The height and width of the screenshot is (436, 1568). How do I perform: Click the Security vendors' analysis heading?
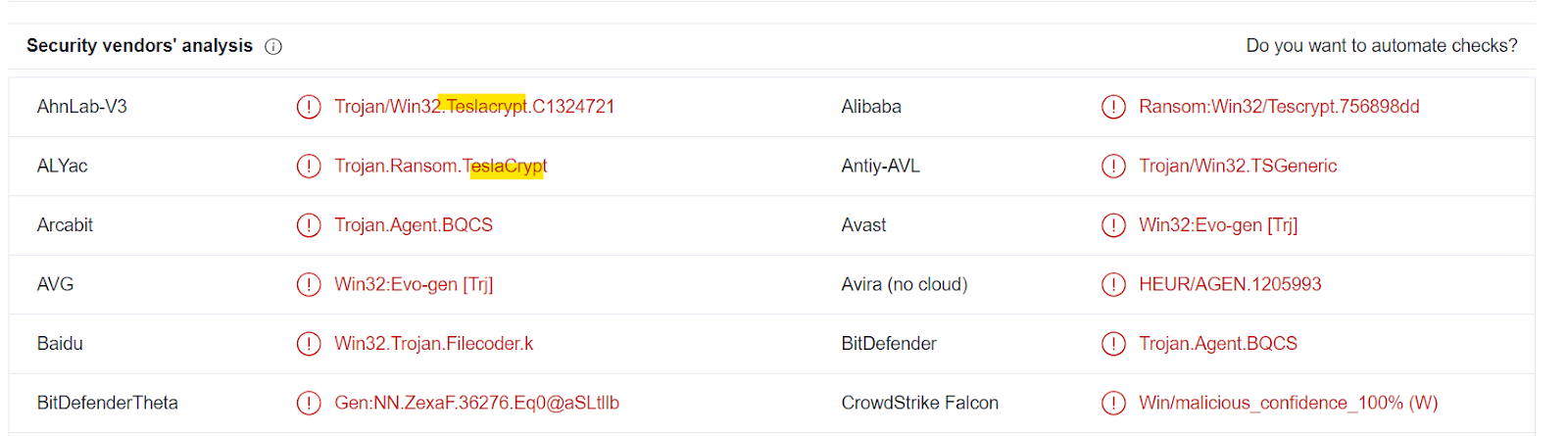click(139, 46)
